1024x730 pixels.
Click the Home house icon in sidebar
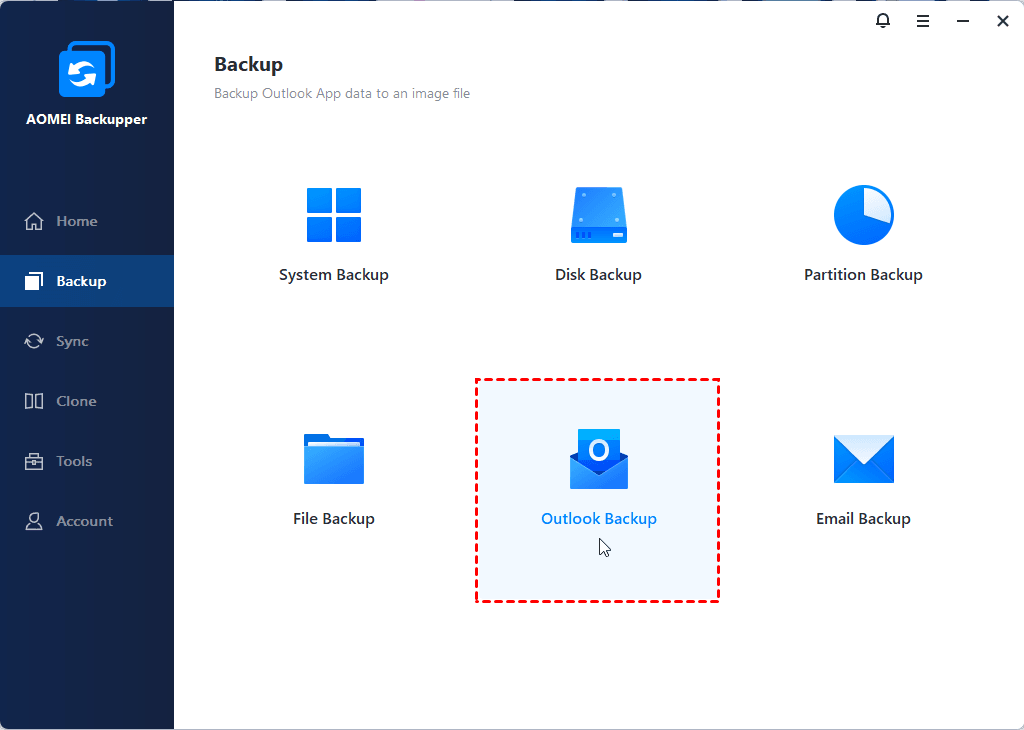pos(34,221)
